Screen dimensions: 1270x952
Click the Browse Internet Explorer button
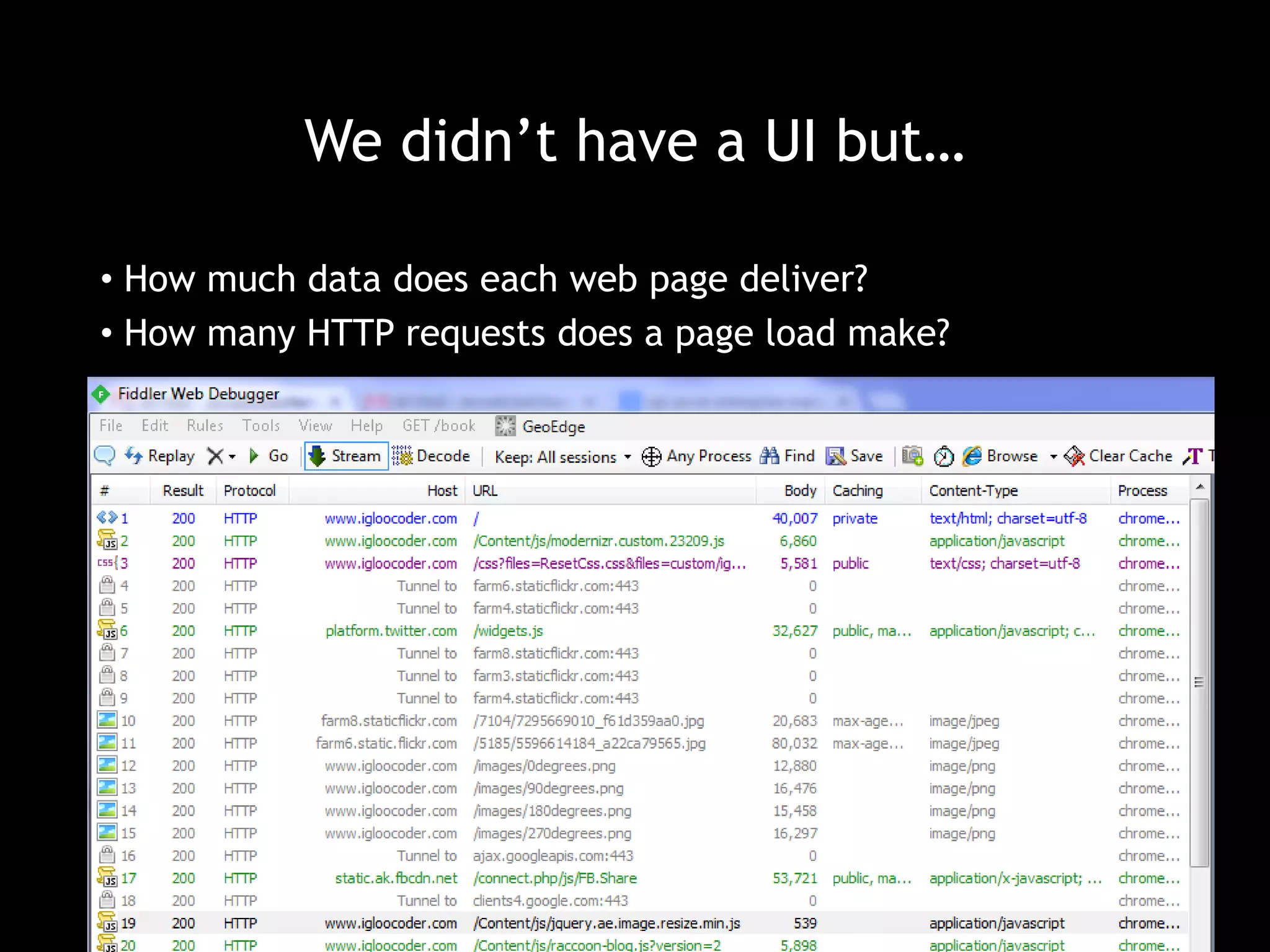point(1000,456)
